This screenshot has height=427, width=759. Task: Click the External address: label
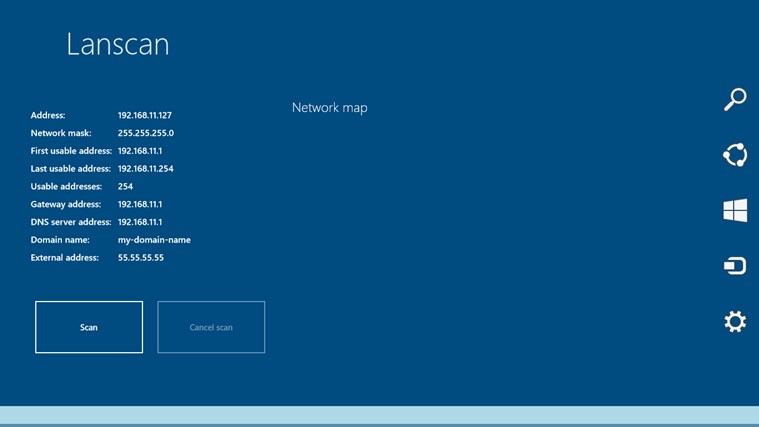tap(64, 258)
